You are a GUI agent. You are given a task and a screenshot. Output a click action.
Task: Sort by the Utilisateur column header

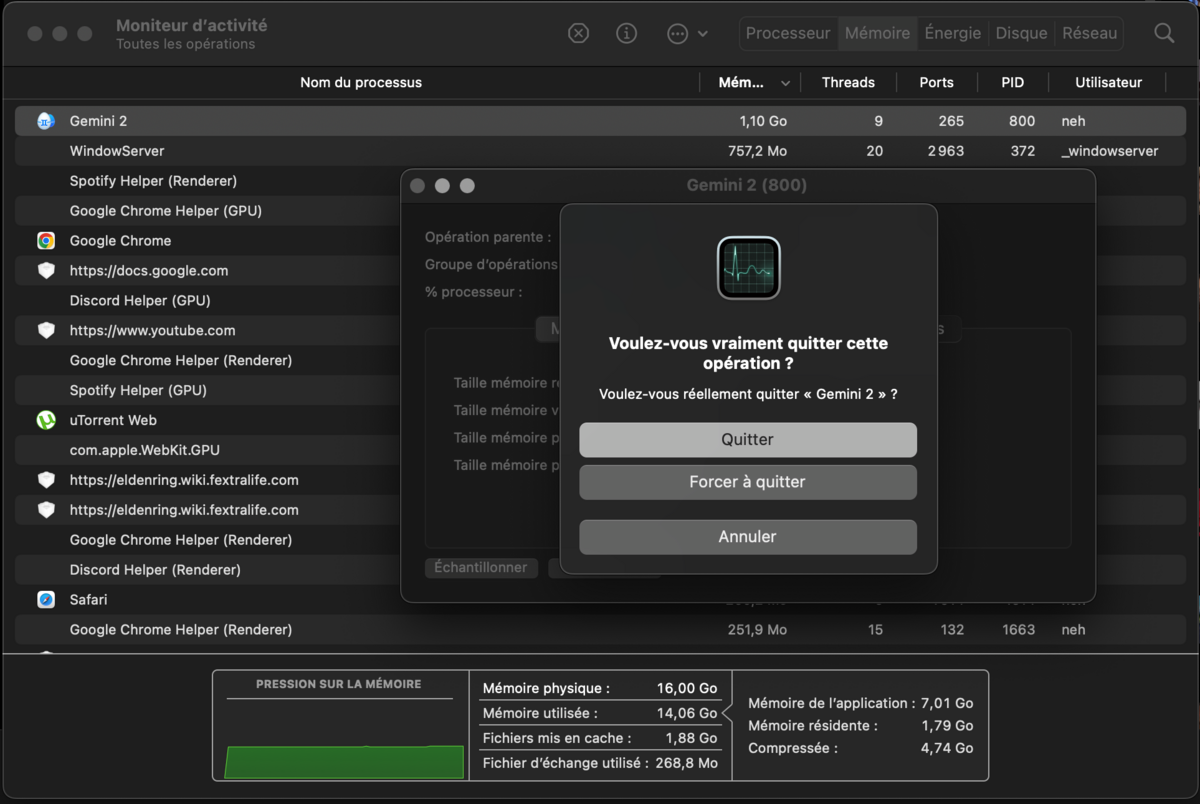point(1108,83)
